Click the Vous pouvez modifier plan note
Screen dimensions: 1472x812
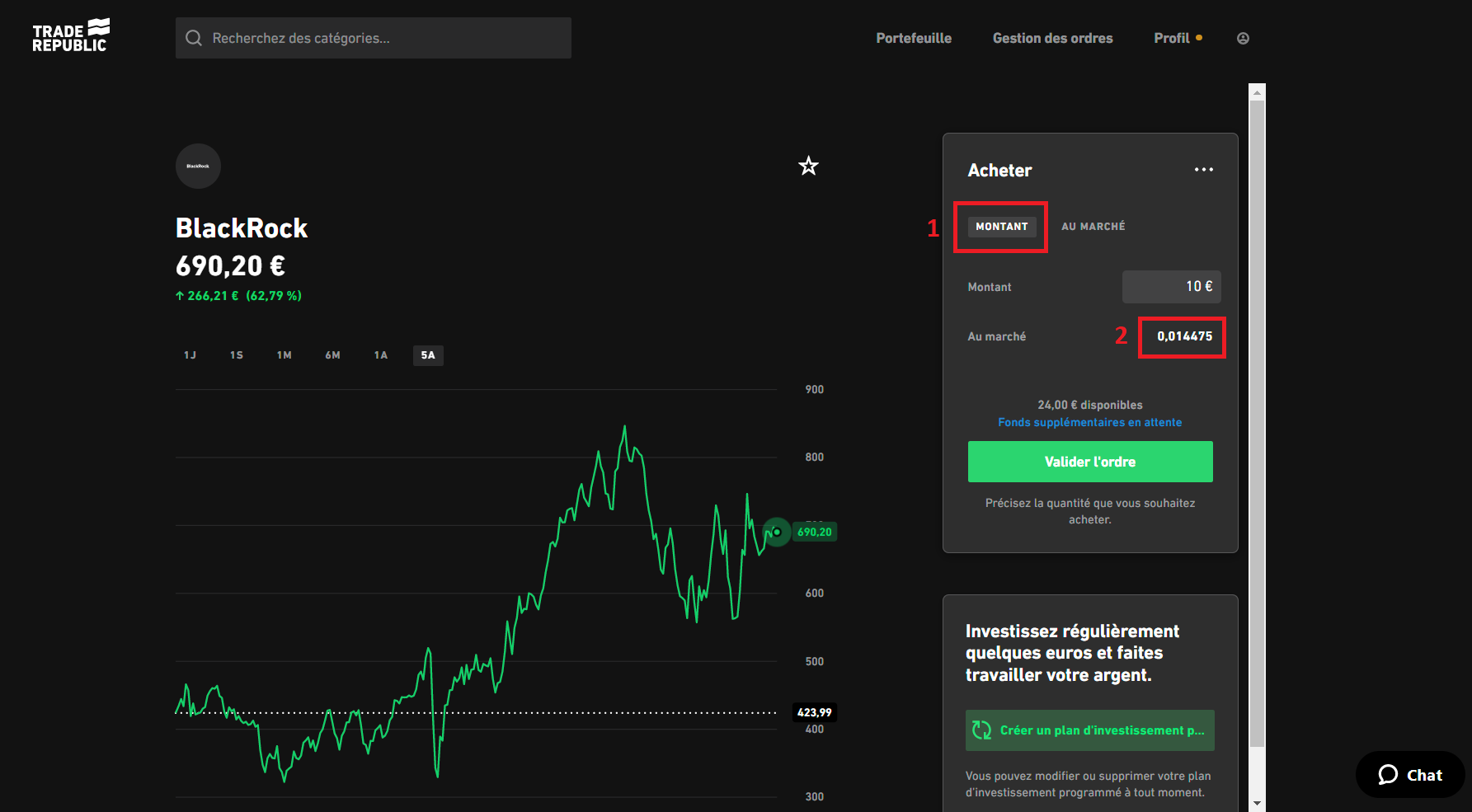click(1088, 784)
